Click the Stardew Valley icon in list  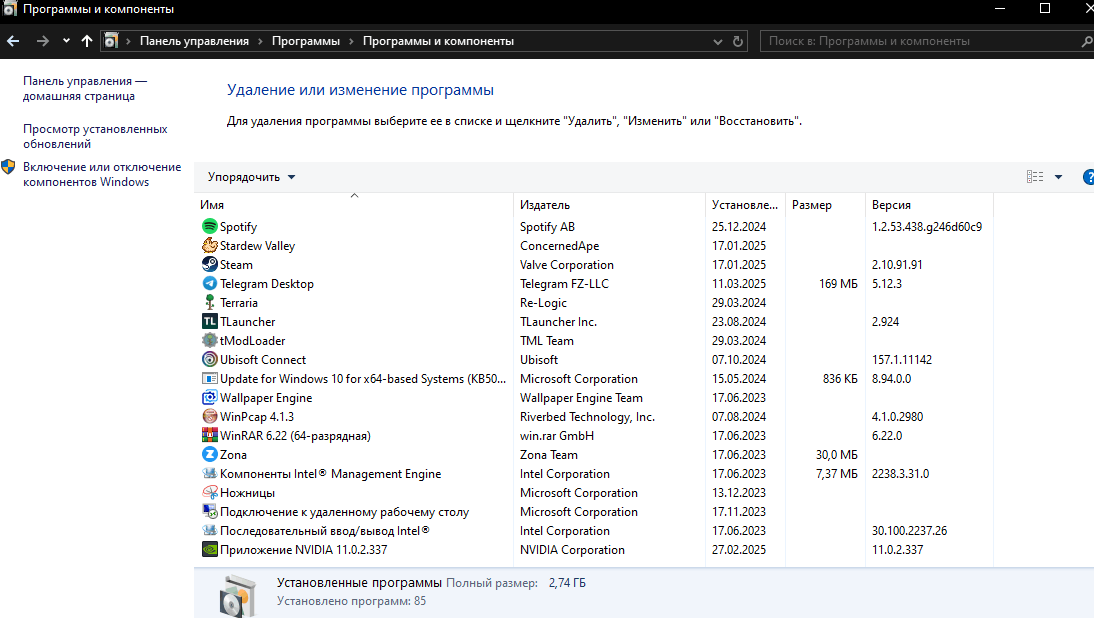click(x=209, y=246)
